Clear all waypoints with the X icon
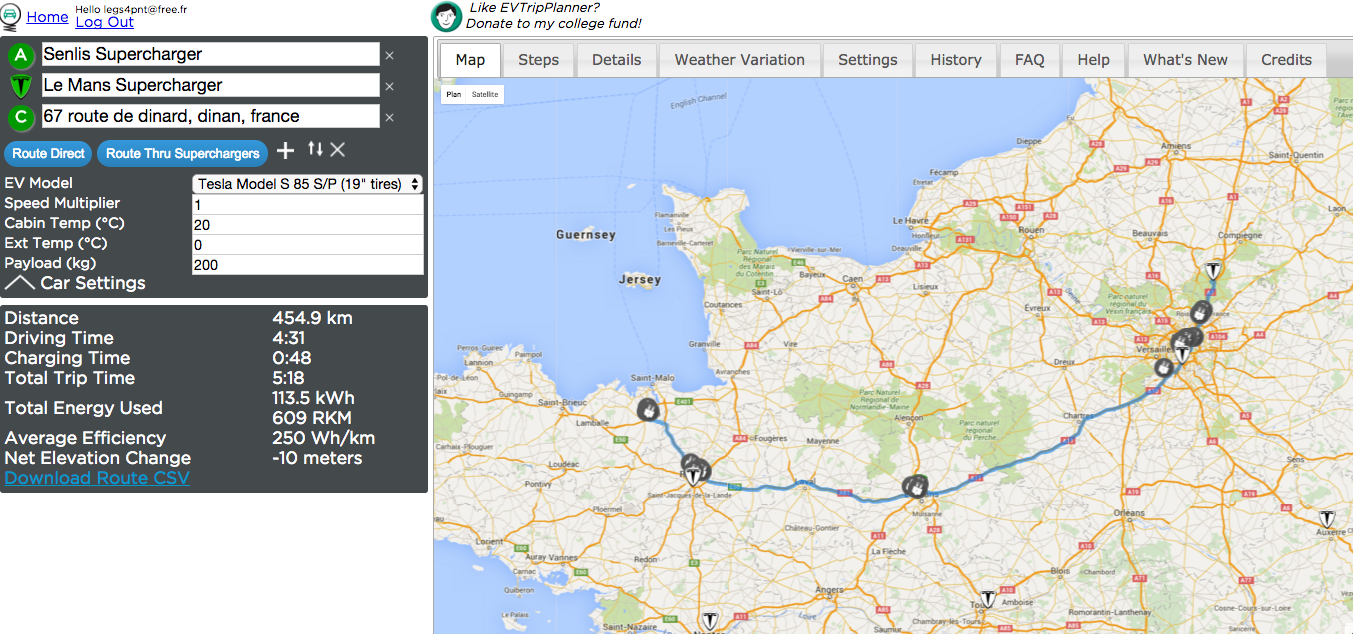1353x634 pixels. [x=338, y=150]
